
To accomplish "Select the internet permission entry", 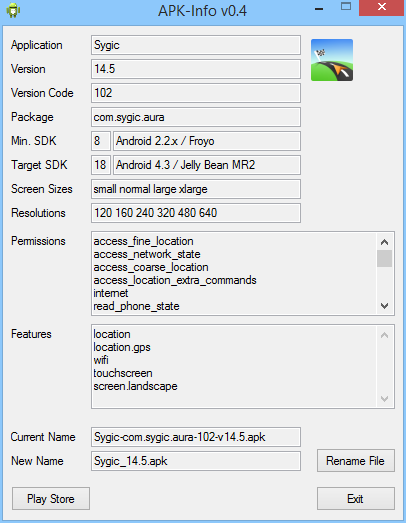I will (x=111, y=293).
